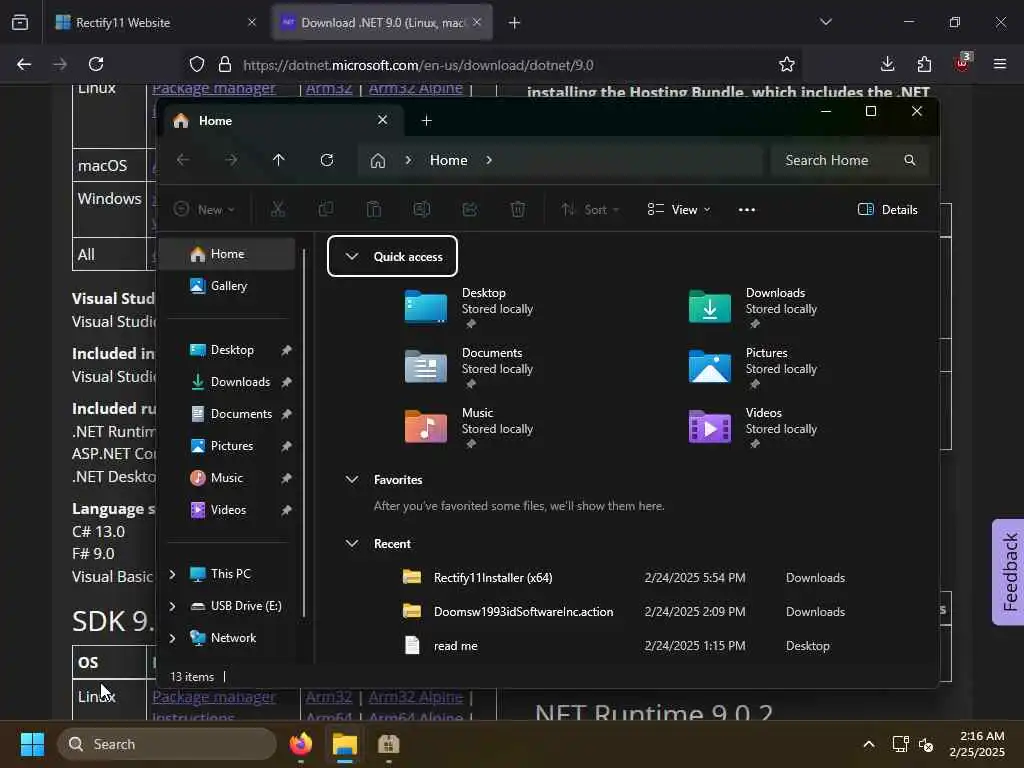
Task: Open the View dropdown menu
Action: click(x=679, y=210)
